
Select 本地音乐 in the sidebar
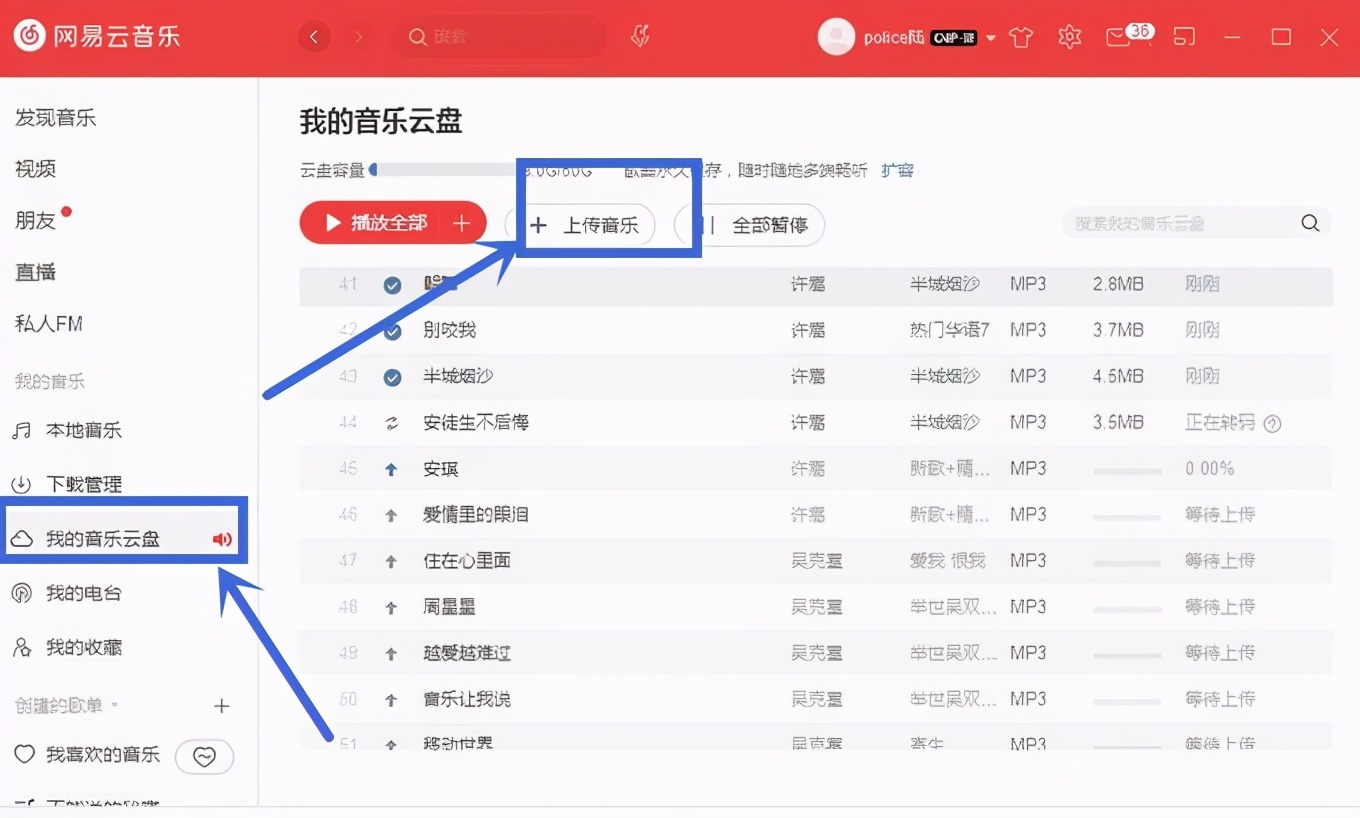coord(80,430)
